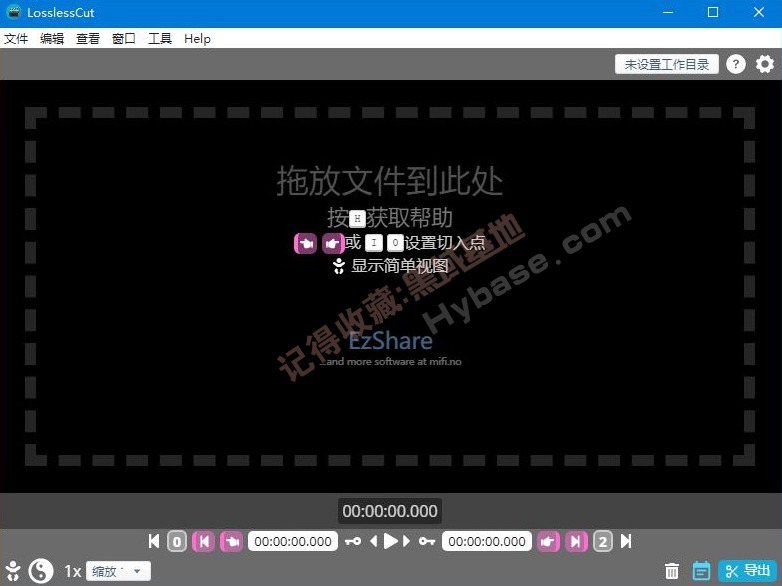
Task: Click the trash can delete icon
Action: point(672,571)
